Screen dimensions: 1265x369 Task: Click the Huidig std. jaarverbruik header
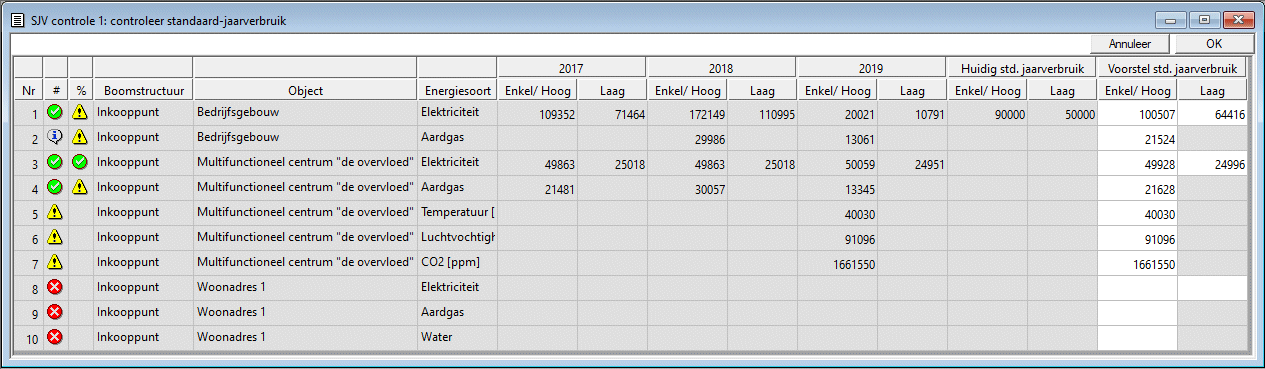point(1022,68)
